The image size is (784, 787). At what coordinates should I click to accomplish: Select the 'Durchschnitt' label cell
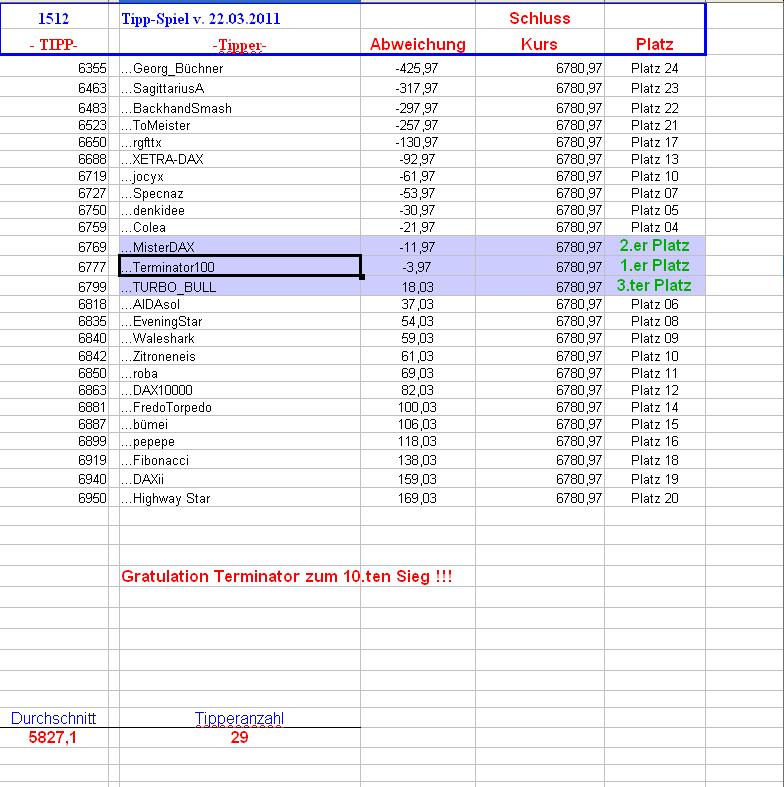click(53, 718)
